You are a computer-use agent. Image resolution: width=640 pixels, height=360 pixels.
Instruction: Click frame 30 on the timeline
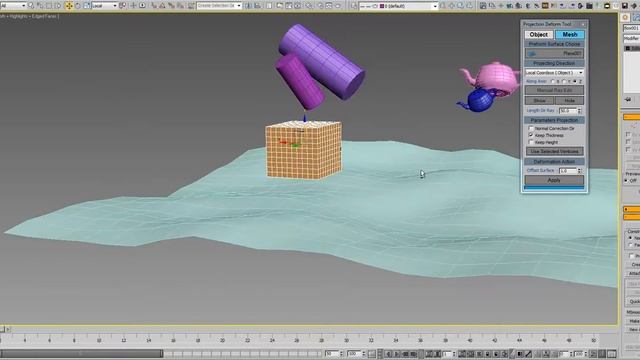coord(346,340)
